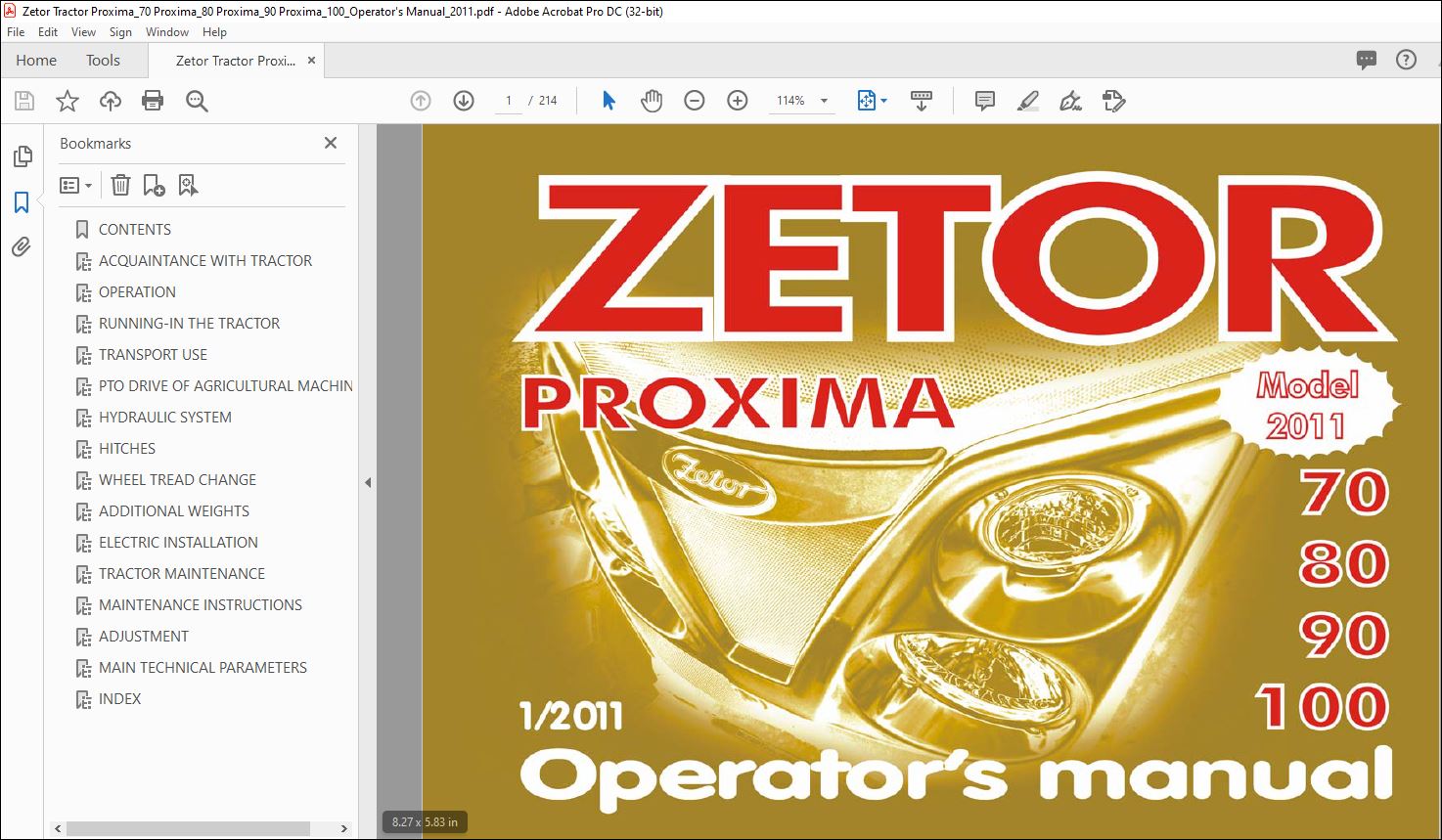Viewport: 1442px width, 840px height.
Task: Open the View menu
Action: [x=83, y=32]
